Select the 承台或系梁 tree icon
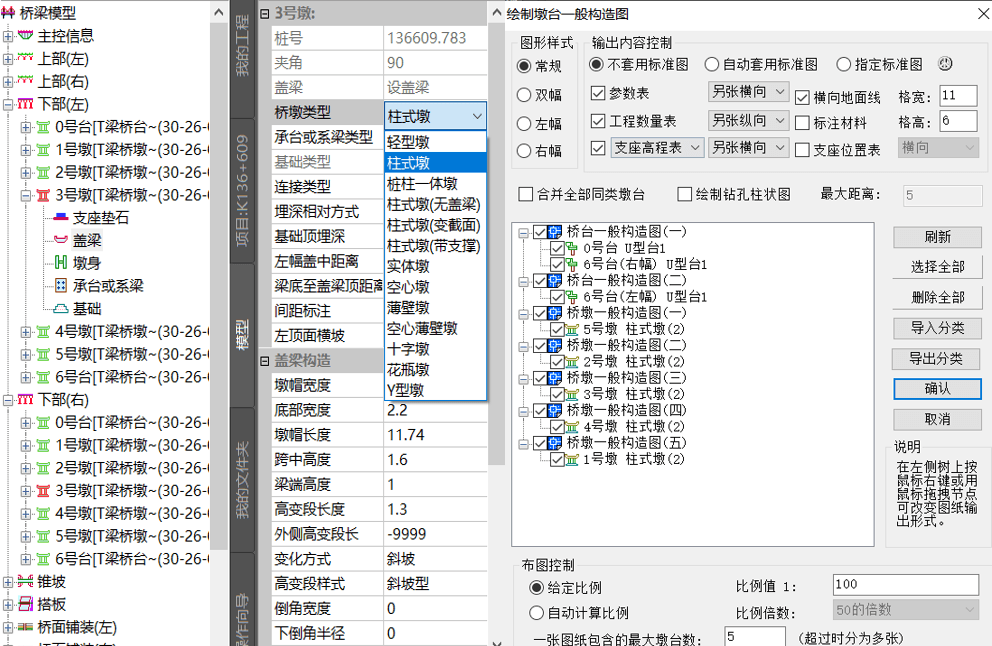The width and height of the screenshot is (992, 646). point(61,286)
